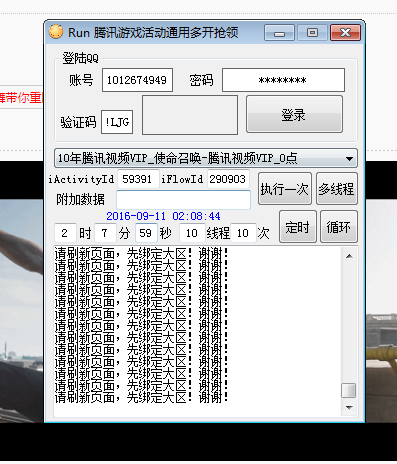Image resolution: width=397 pixels, height=464 pixels.
Task: Click the iFlowId field showing 290903
Action: click(228, 179)
